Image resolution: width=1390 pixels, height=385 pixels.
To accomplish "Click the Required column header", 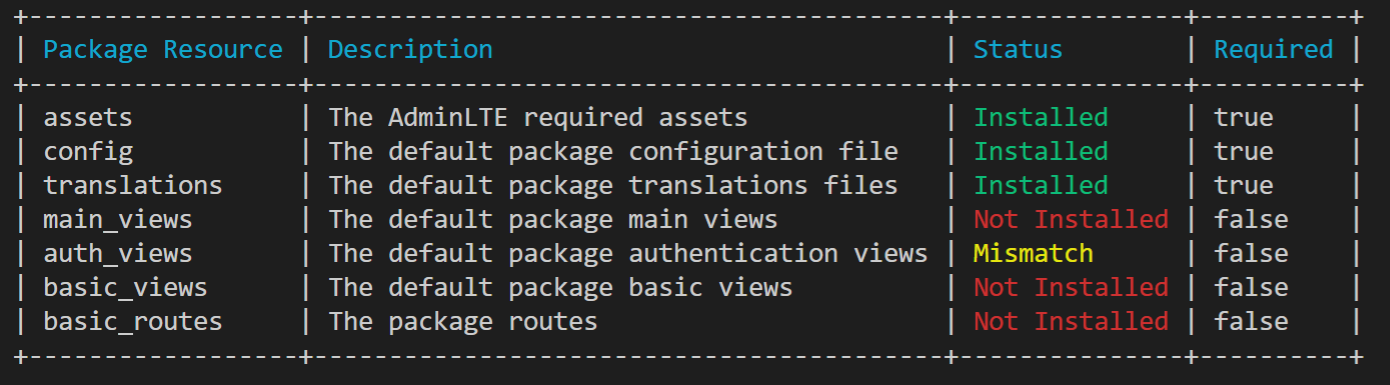I will coord(1273,50).
